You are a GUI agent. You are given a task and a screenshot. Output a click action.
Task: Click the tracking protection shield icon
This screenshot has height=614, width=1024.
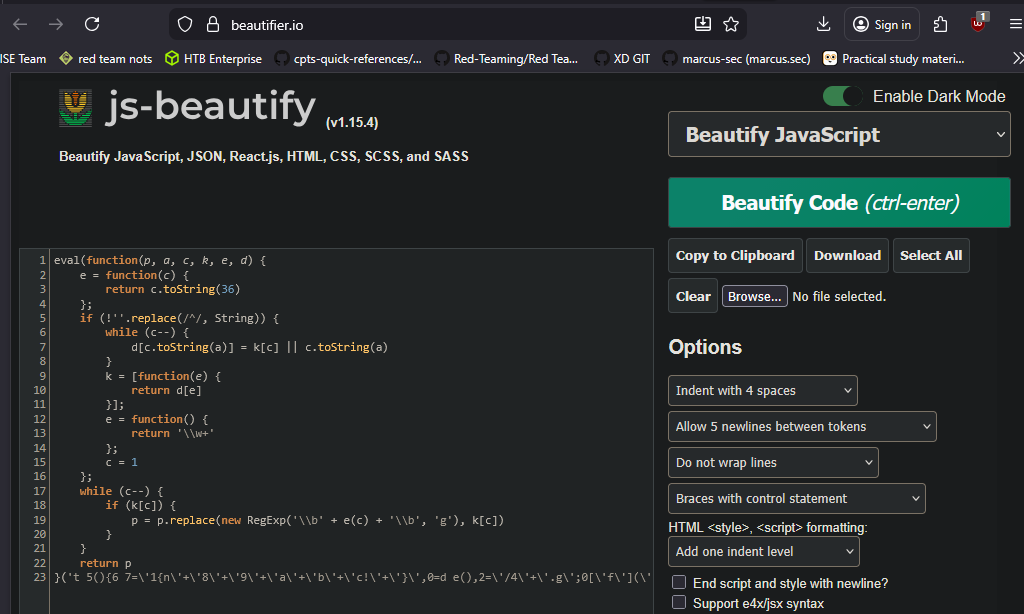click(185, 24)
